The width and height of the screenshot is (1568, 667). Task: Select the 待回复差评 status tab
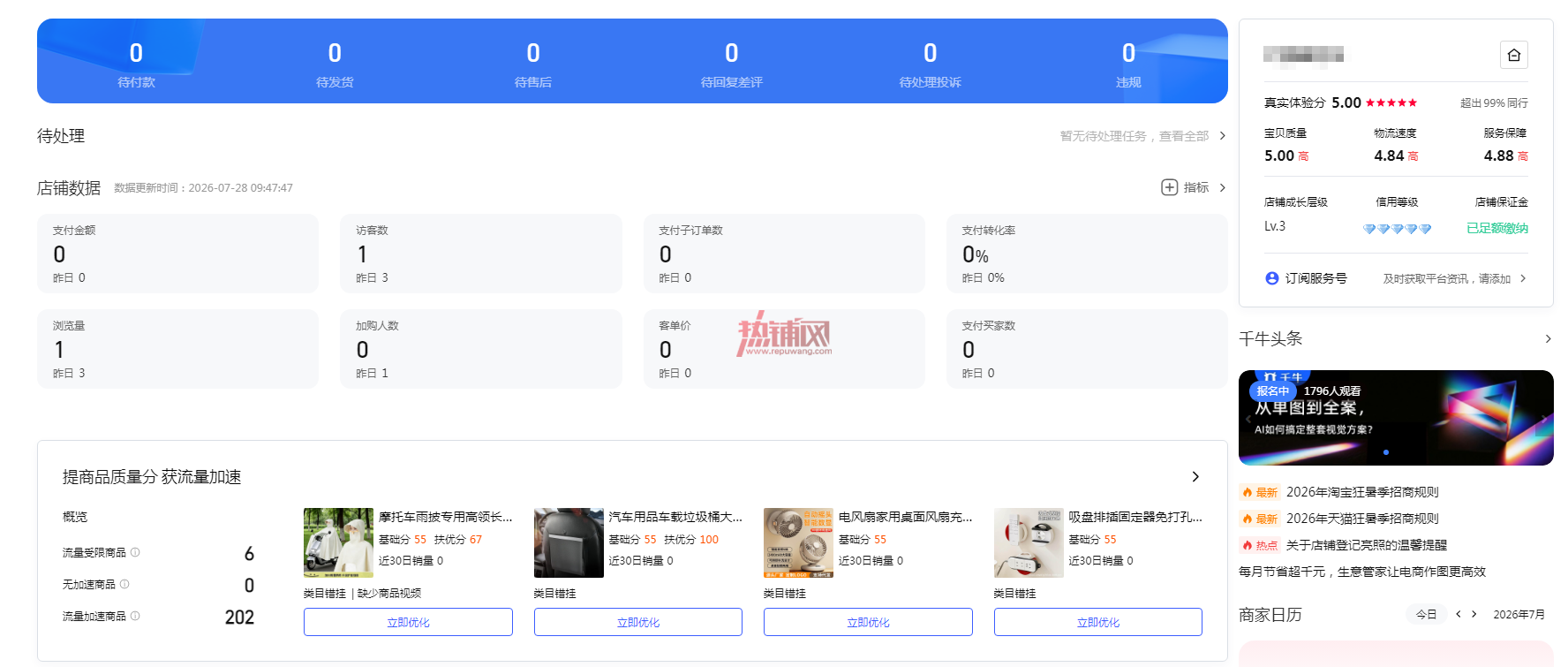pos(731,63)
